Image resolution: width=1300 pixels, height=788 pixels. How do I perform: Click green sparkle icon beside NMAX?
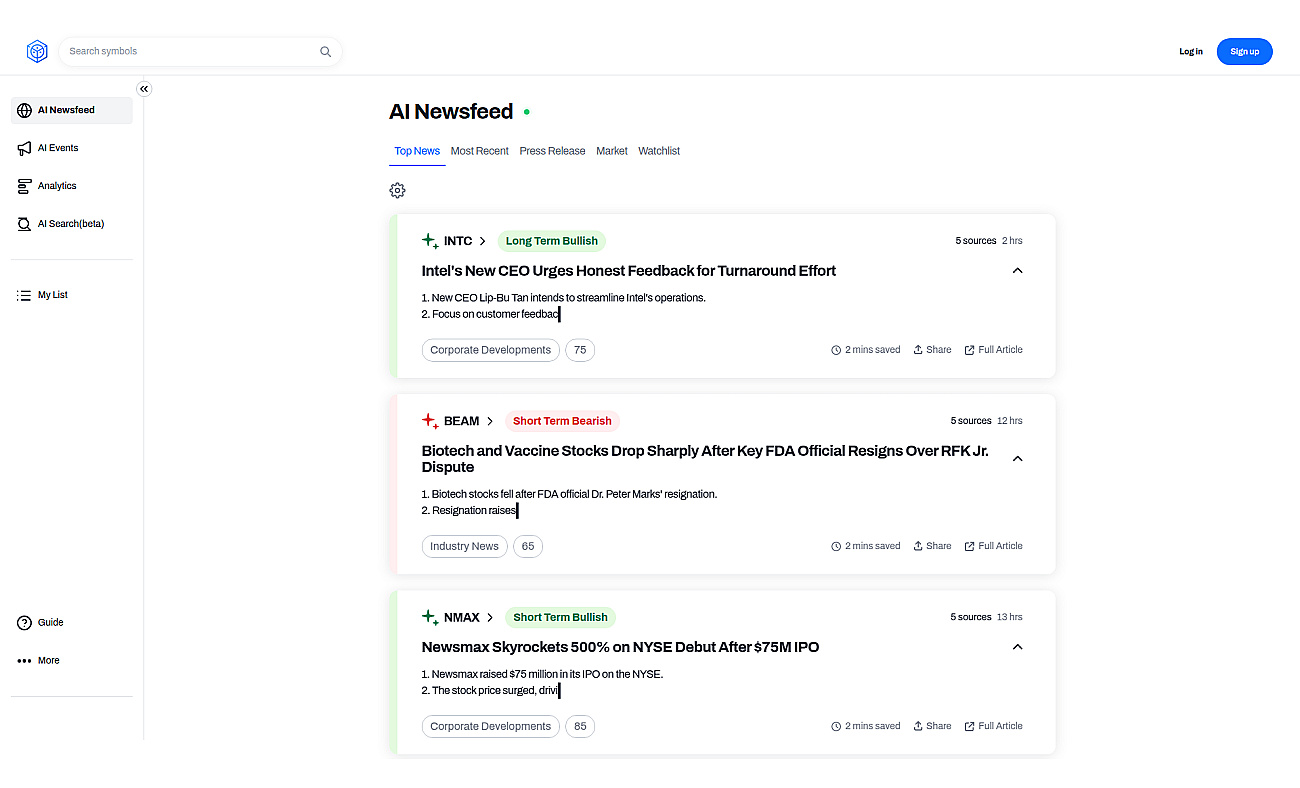point(430,617)
